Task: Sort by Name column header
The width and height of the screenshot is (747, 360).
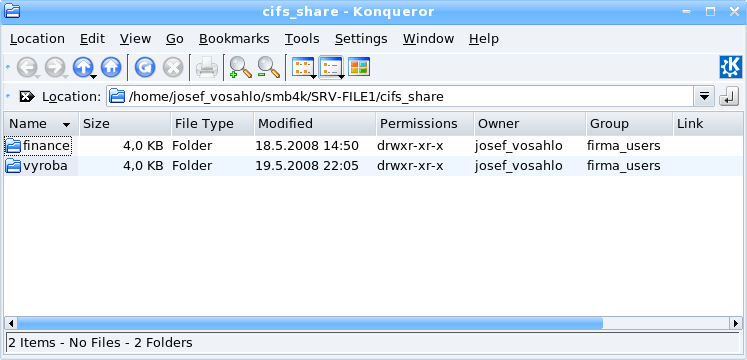Action: pos(41,124)
